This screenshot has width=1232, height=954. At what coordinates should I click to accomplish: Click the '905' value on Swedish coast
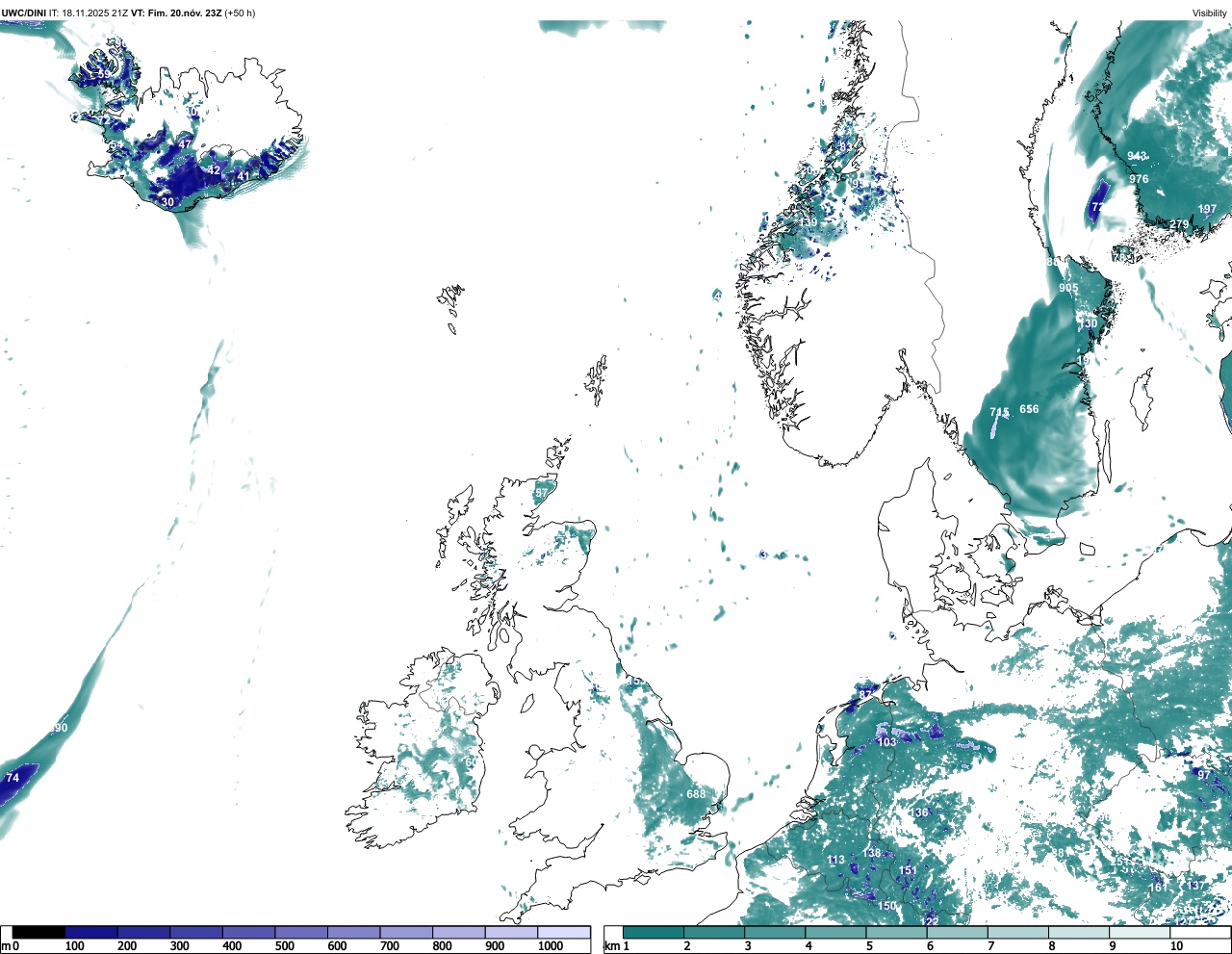coord(1068,288)
